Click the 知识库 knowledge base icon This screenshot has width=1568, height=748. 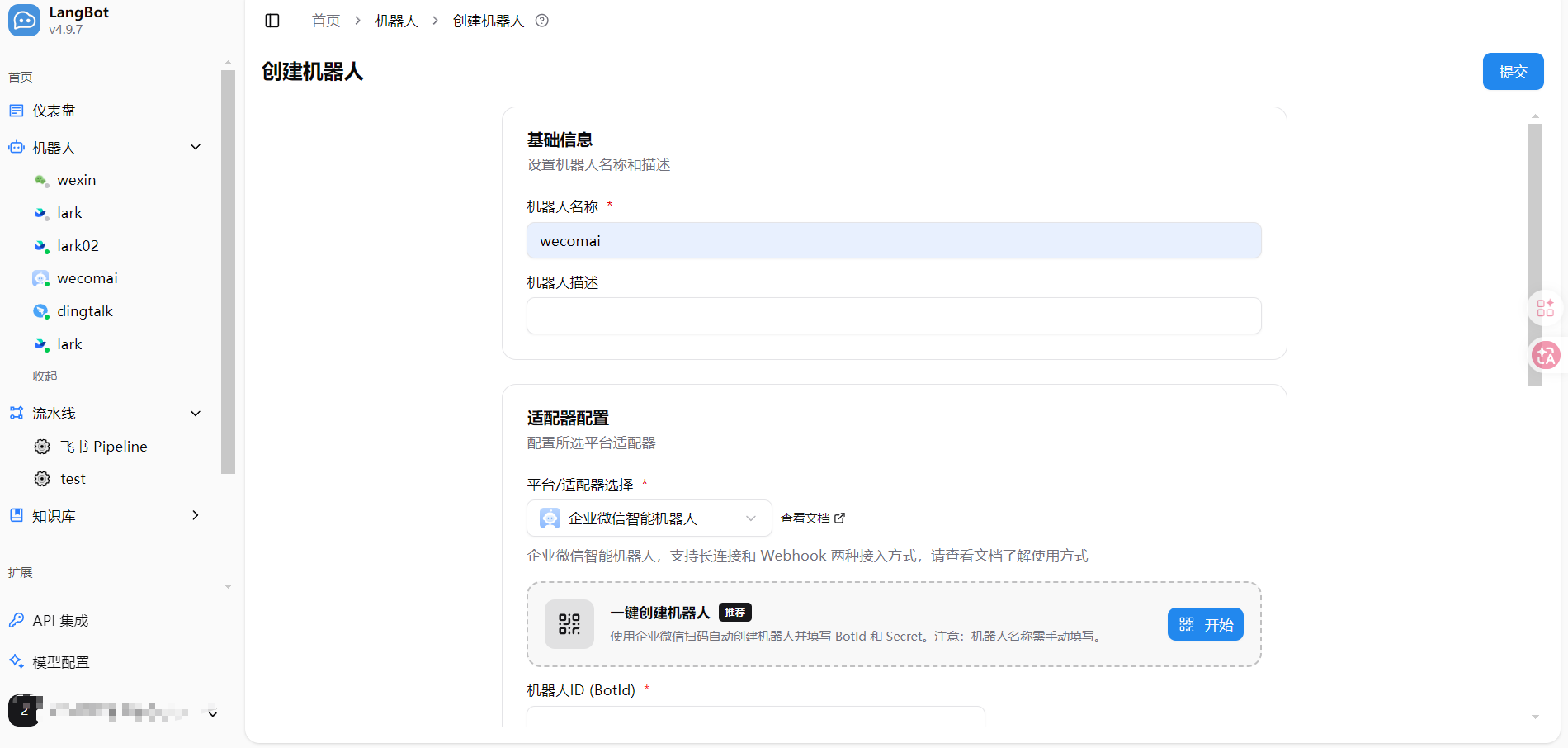pos(17,515)
